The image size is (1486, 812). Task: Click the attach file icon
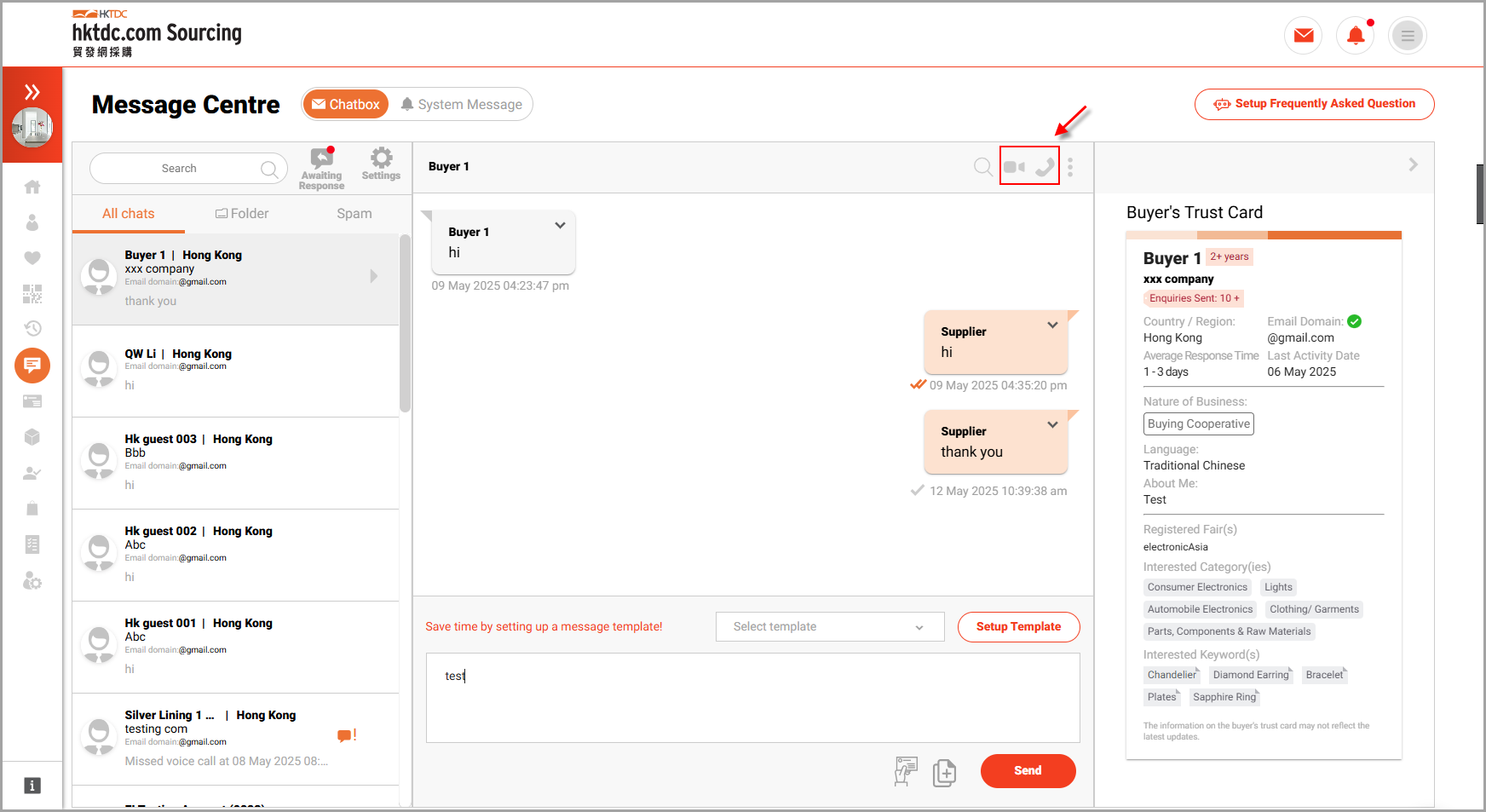944,773
